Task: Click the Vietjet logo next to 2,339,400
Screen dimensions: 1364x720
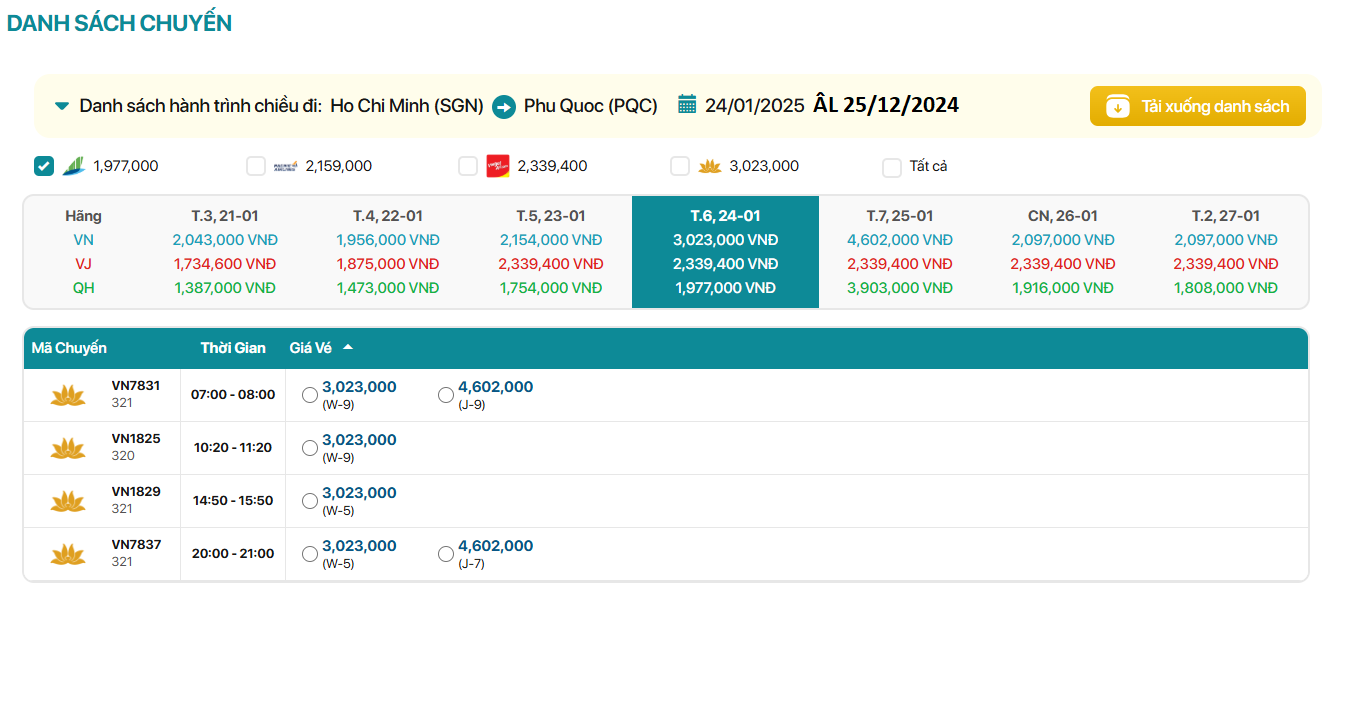Action: [498, 166]
